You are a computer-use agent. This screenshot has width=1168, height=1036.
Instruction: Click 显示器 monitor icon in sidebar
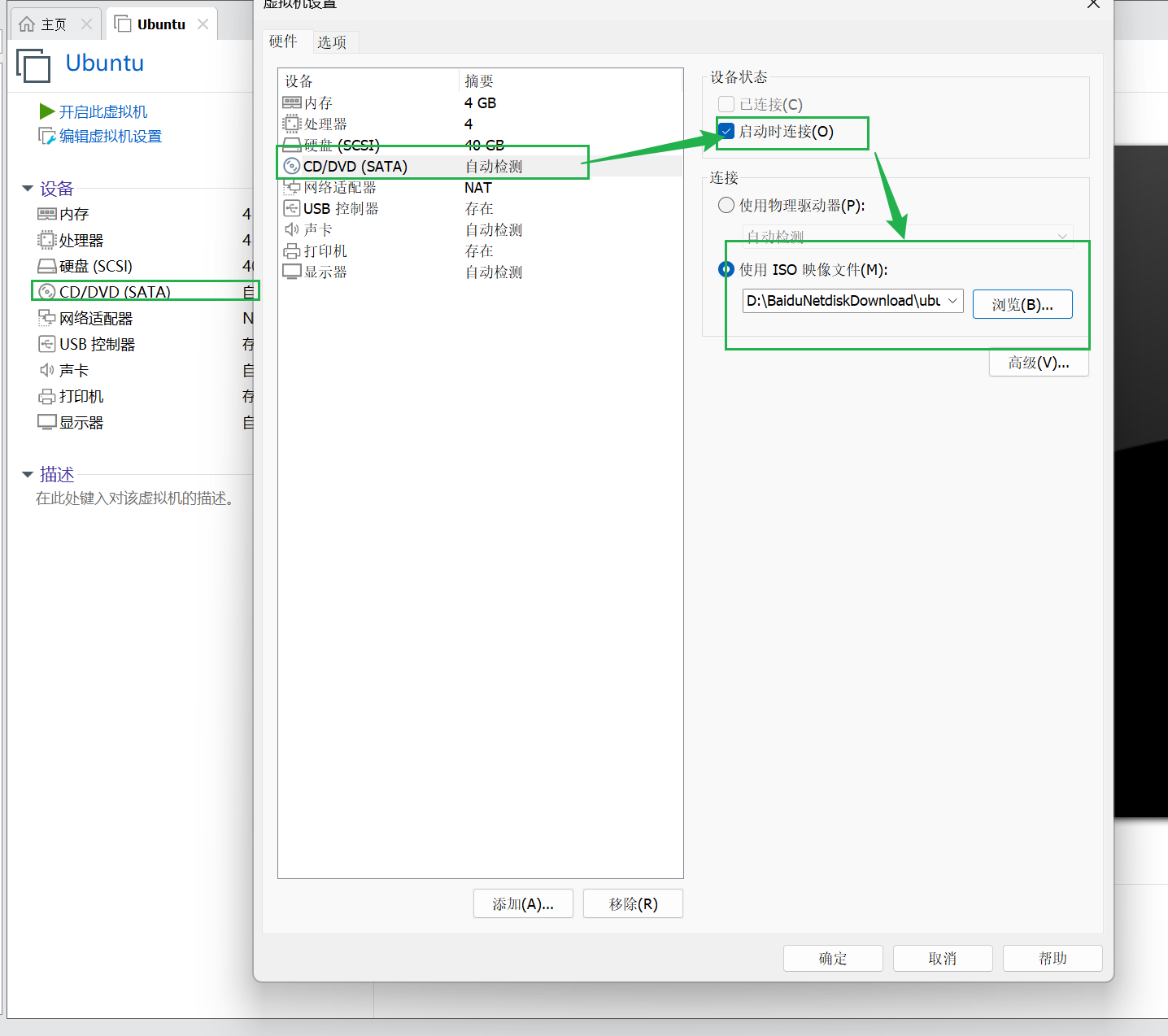(x=47, y=422)
